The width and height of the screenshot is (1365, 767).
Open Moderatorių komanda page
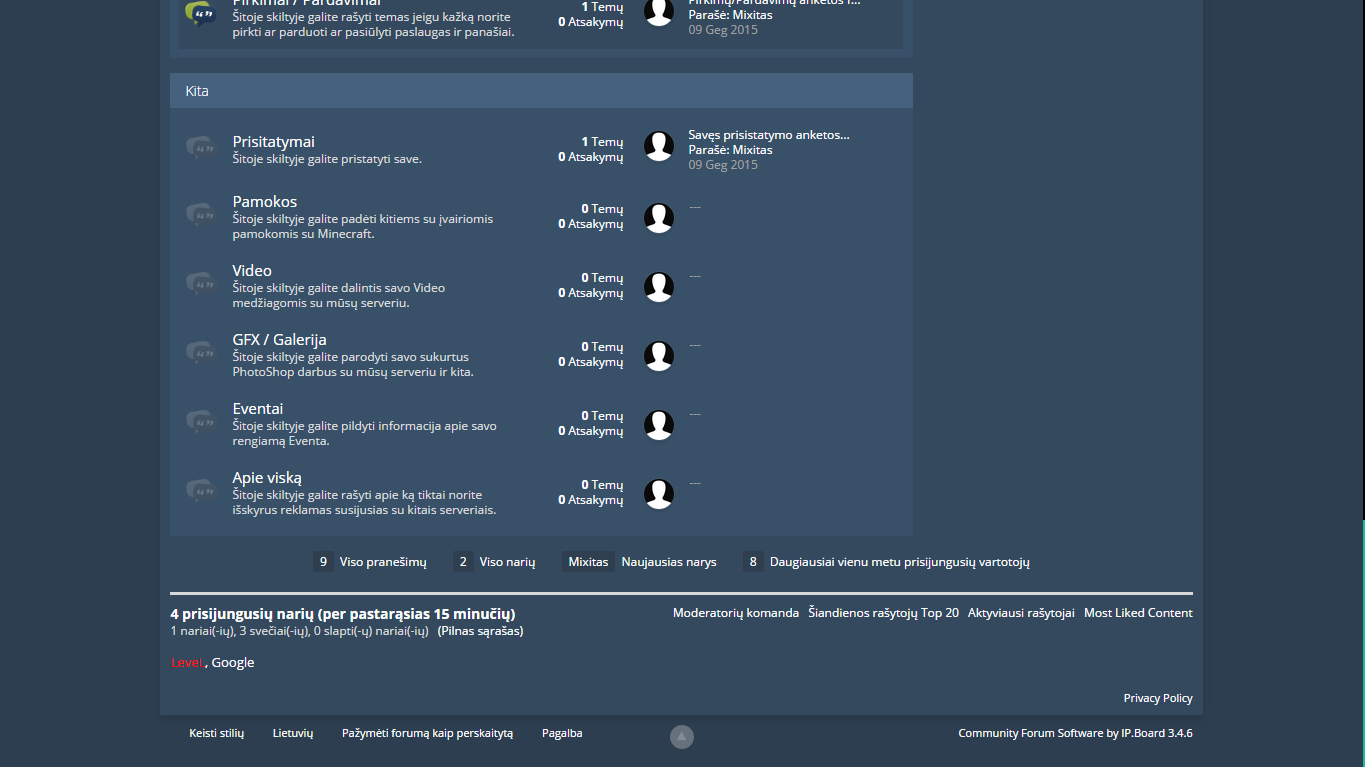[736, 613]
